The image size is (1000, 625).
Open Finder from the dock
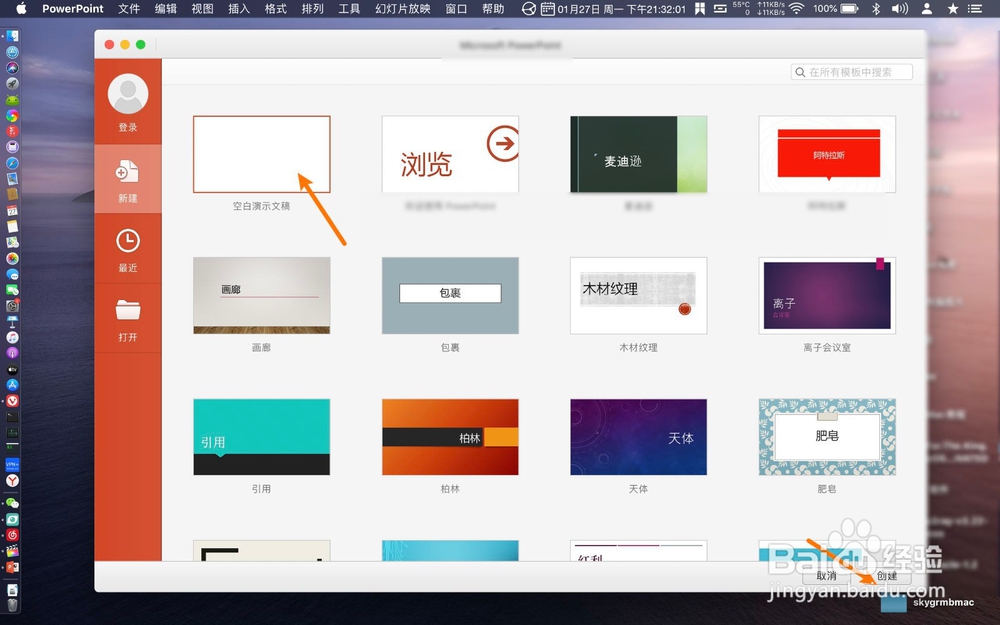tap(12, 36)
